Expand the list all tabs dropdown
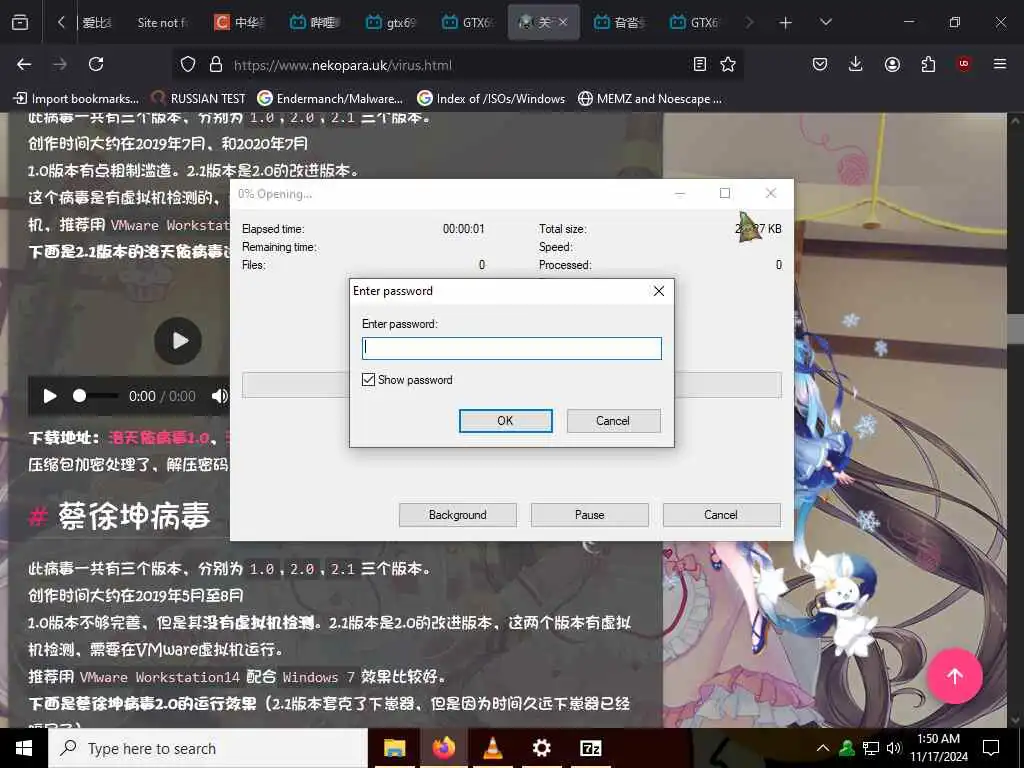 click(825, 22)
